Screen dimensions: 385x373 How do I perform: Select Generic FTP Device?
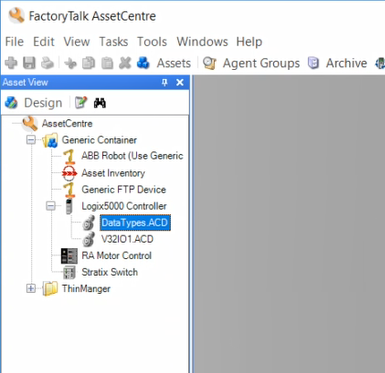(x=124, y=190)
